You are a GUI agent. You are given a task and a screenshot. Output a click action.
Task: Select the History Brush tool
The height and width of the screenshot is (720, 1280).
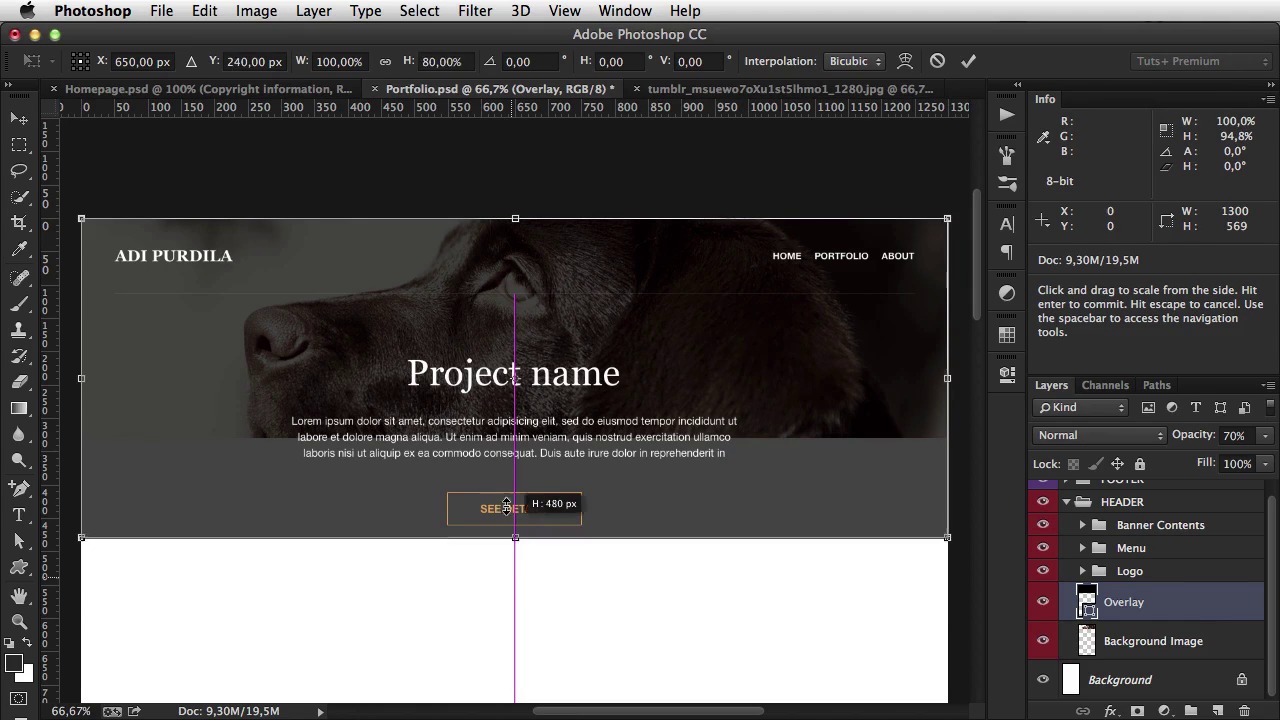click(x=19, y=355)
